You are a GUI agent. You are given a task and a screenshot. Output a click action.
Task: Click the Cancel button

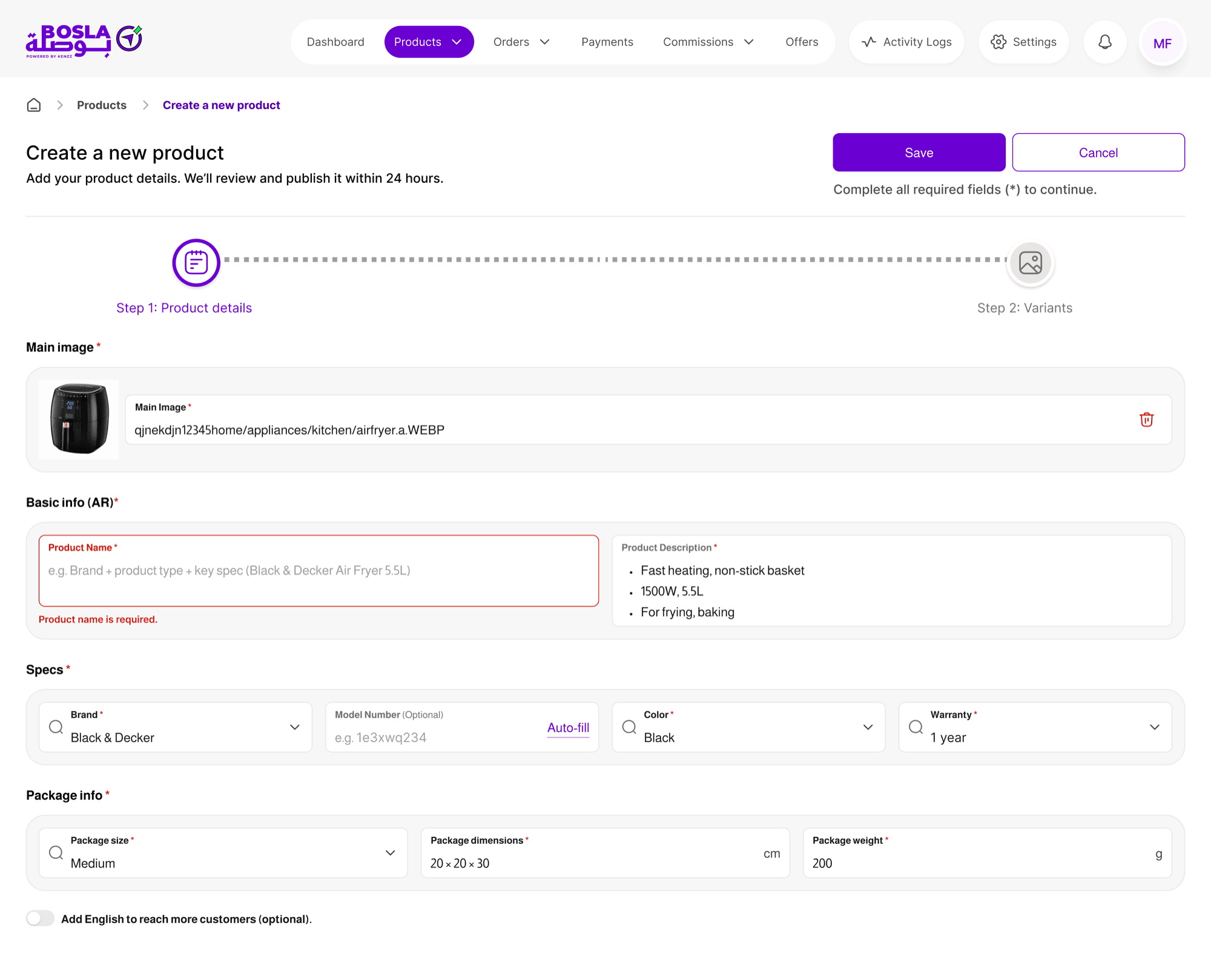[x=1098, y=153]
